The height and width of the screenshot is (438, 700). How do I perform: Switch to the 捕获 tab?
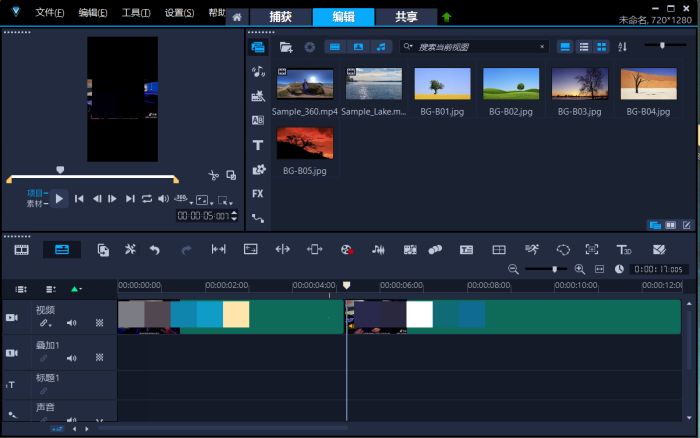[280, 17]
